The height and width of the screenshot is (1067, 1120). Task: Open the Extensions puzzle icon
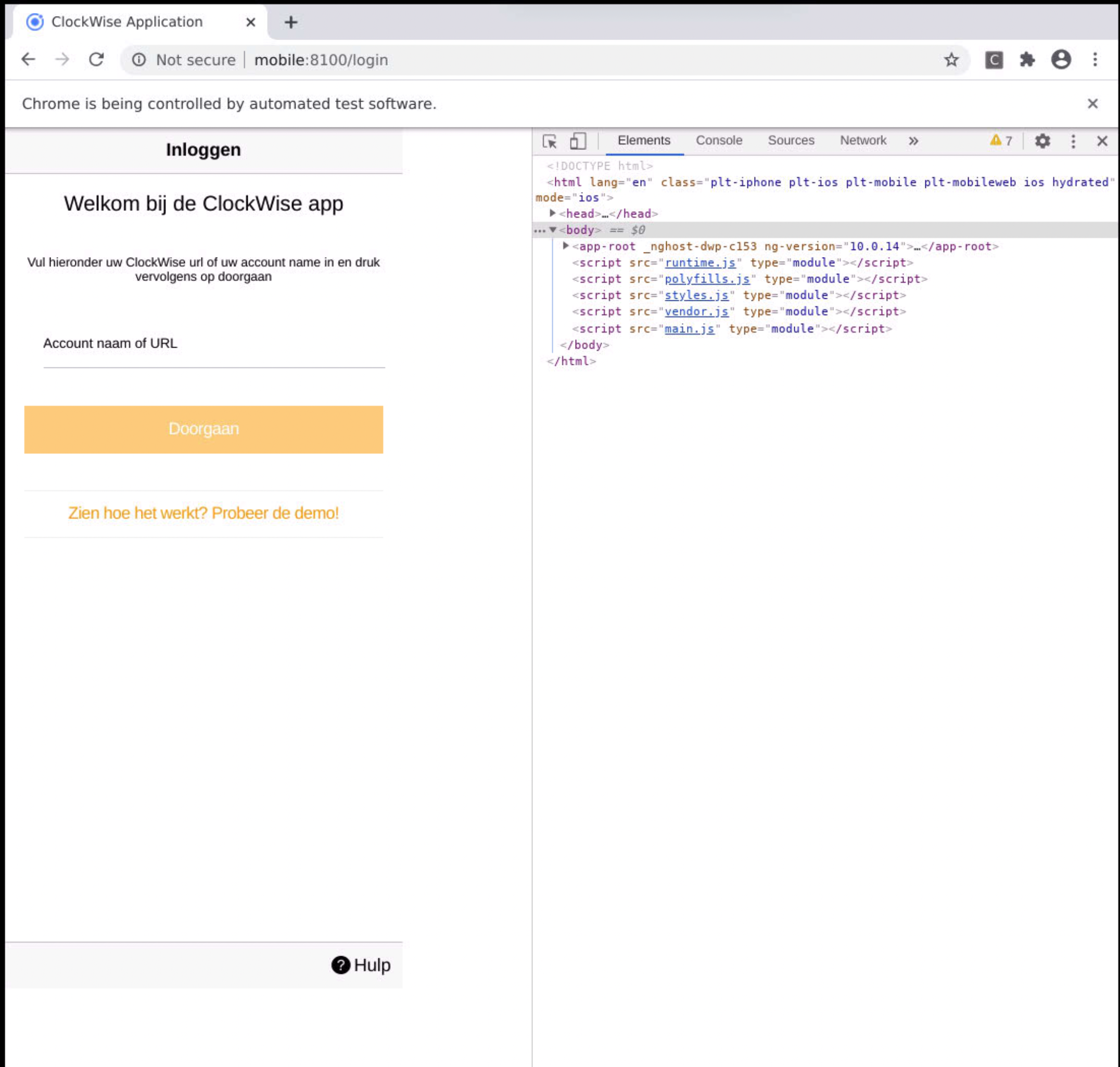coord(1027,60)
